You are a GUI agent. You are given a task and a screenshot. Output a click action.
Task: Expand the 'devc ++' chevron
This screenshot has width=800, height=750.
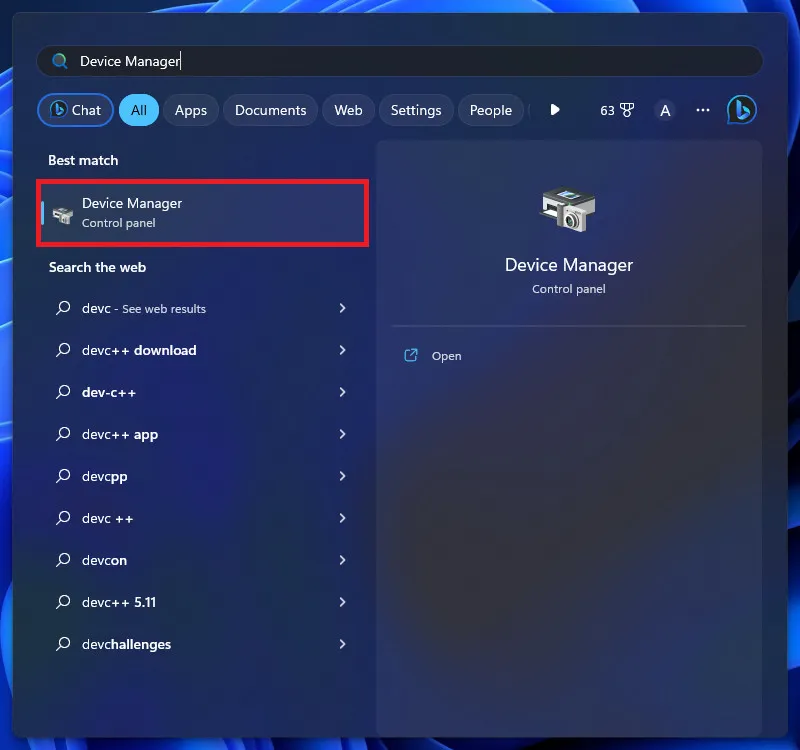click(x=342, y=518)
